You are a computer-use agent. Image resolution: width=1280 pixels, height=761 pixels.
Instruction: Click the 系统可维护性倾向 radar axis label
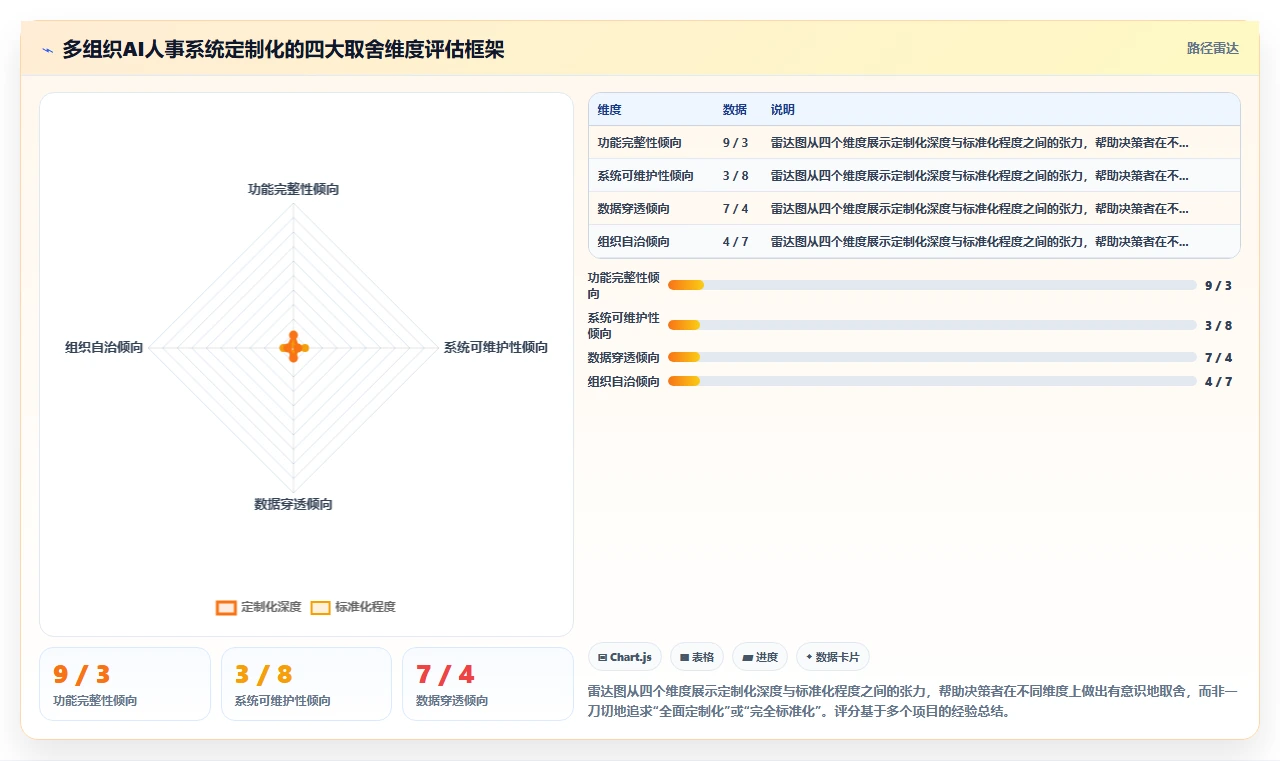[496, 347]
